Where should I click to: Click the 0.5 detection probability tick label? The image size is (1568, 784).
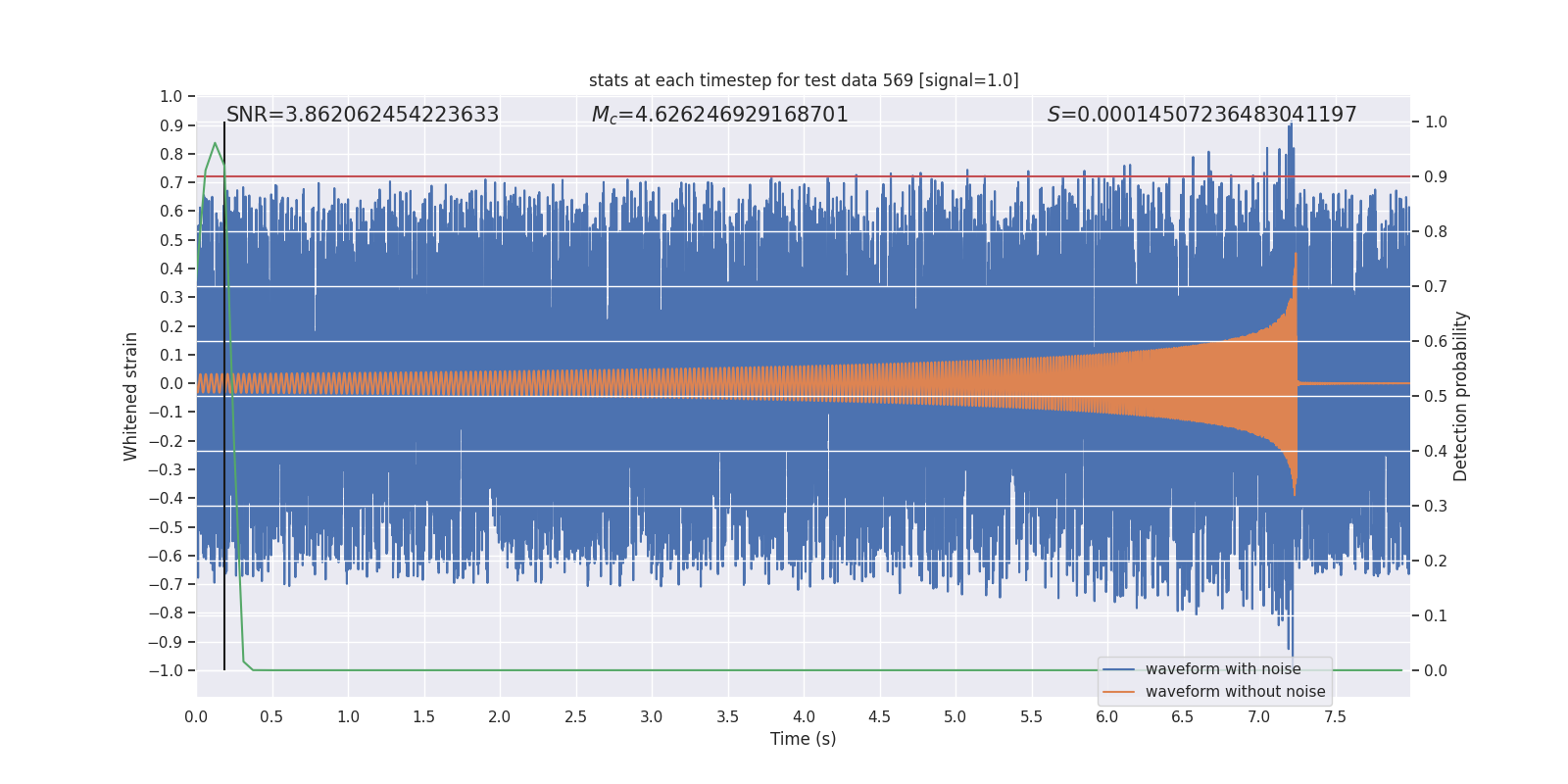pyautogui.click(x=1436, y=396)
